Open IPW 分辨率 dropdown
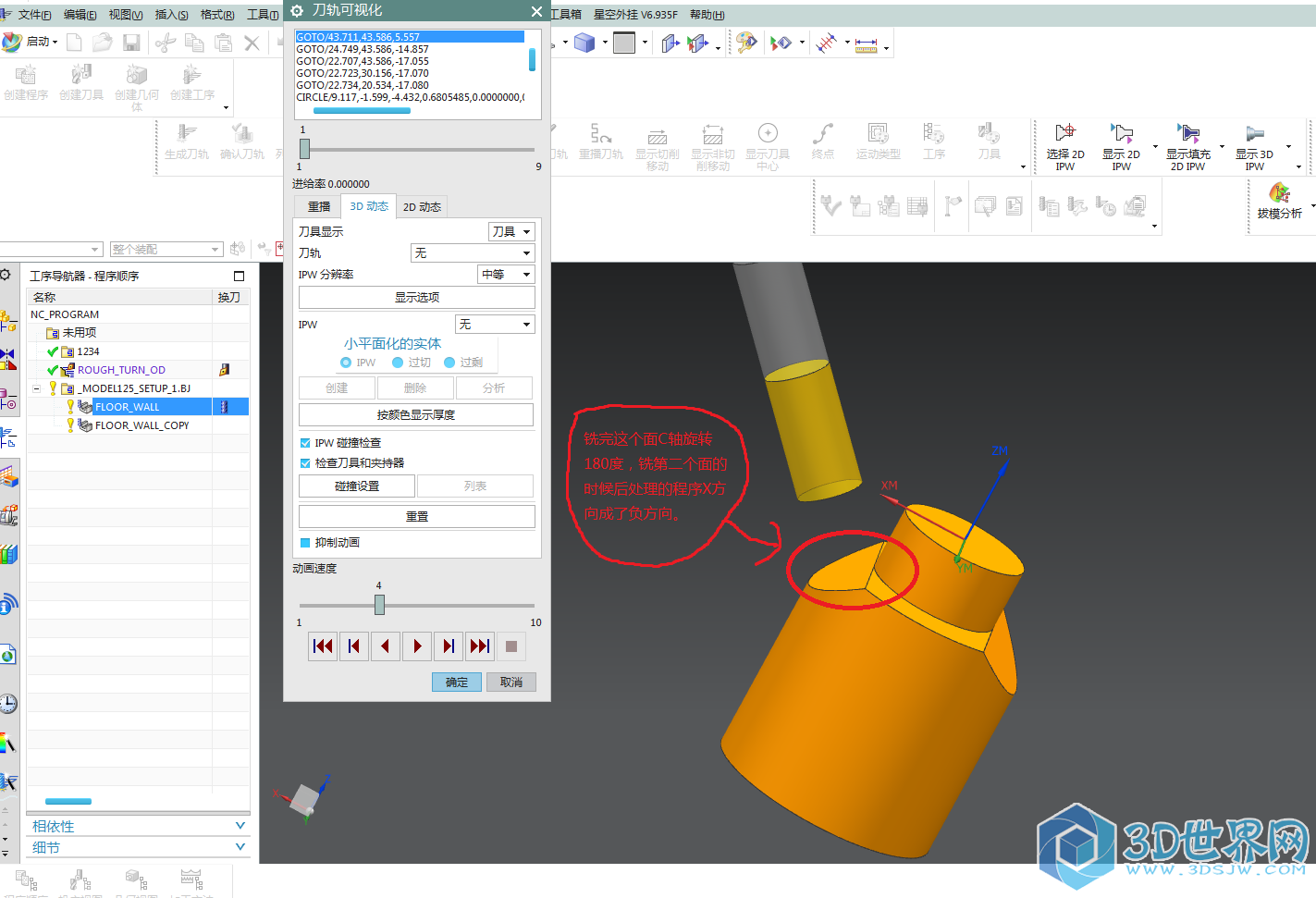Viewport: 1316px width, 898px height. 507,275
